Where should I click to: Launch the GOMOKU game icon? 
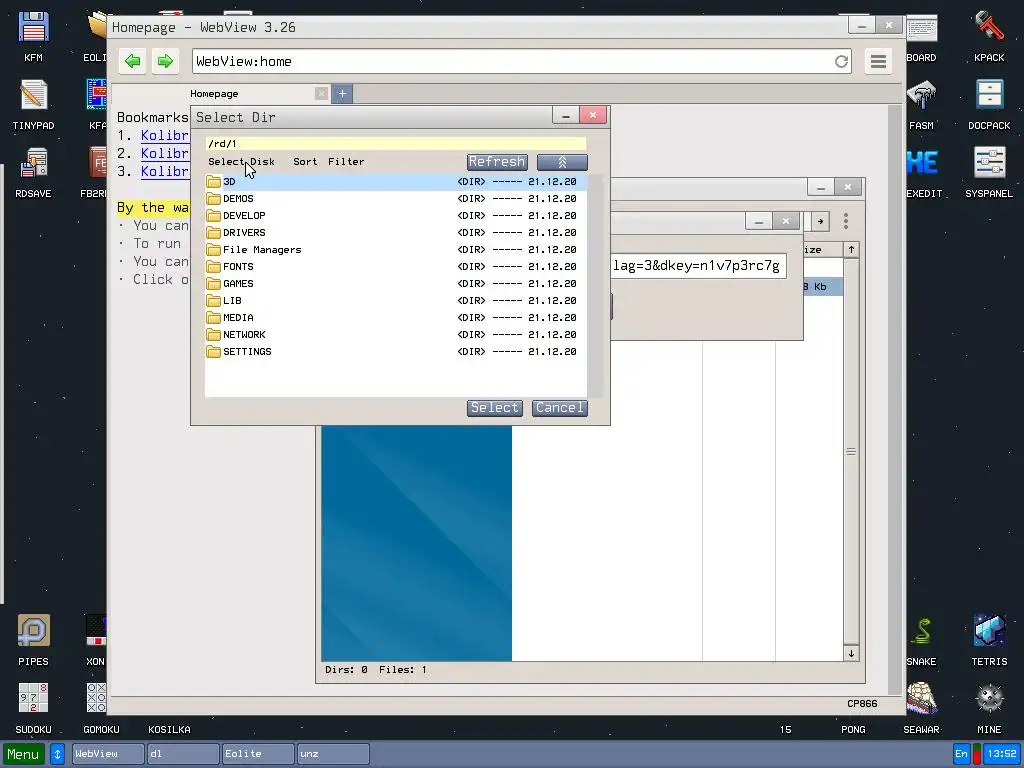[x=101, y=708]
